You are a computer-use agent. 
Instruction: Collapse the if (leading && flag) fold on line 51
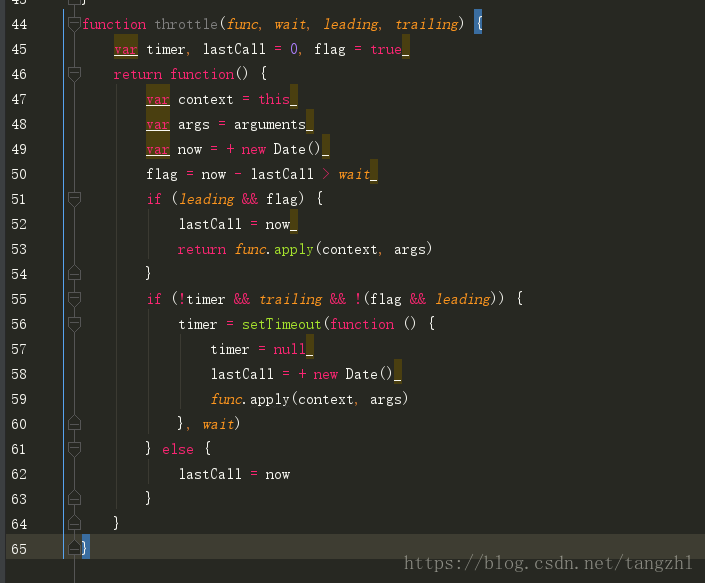74,199
